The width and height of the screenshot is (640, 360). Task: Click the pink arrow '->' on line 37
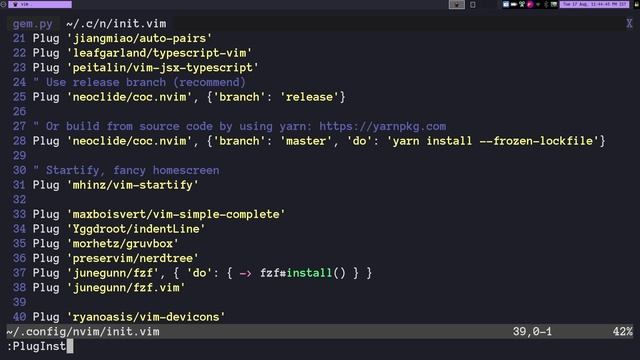[245, 273]
